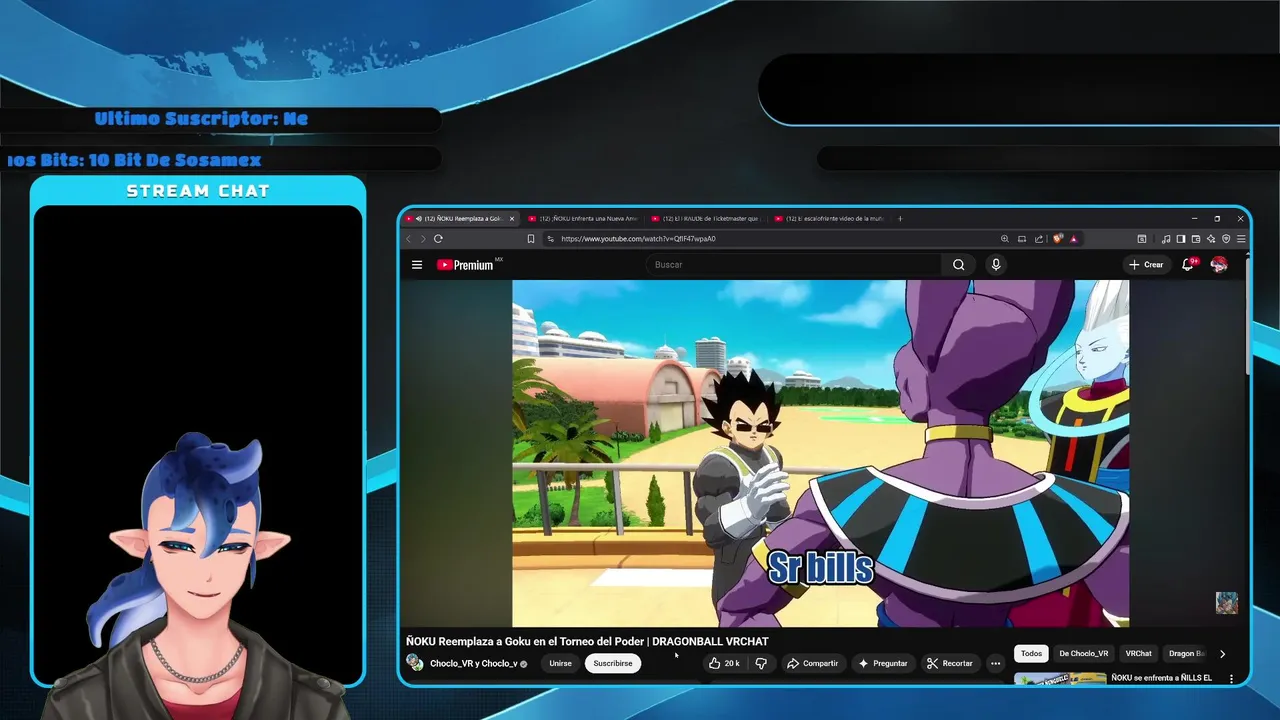Select the Todos filter chip

1031,653
